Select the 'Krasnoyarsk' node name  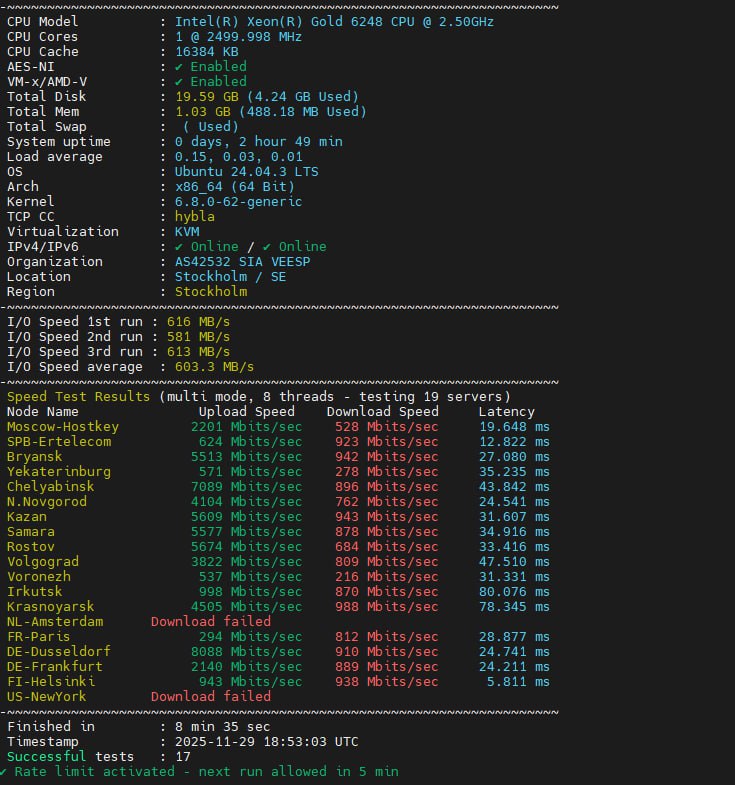point(51,607)
